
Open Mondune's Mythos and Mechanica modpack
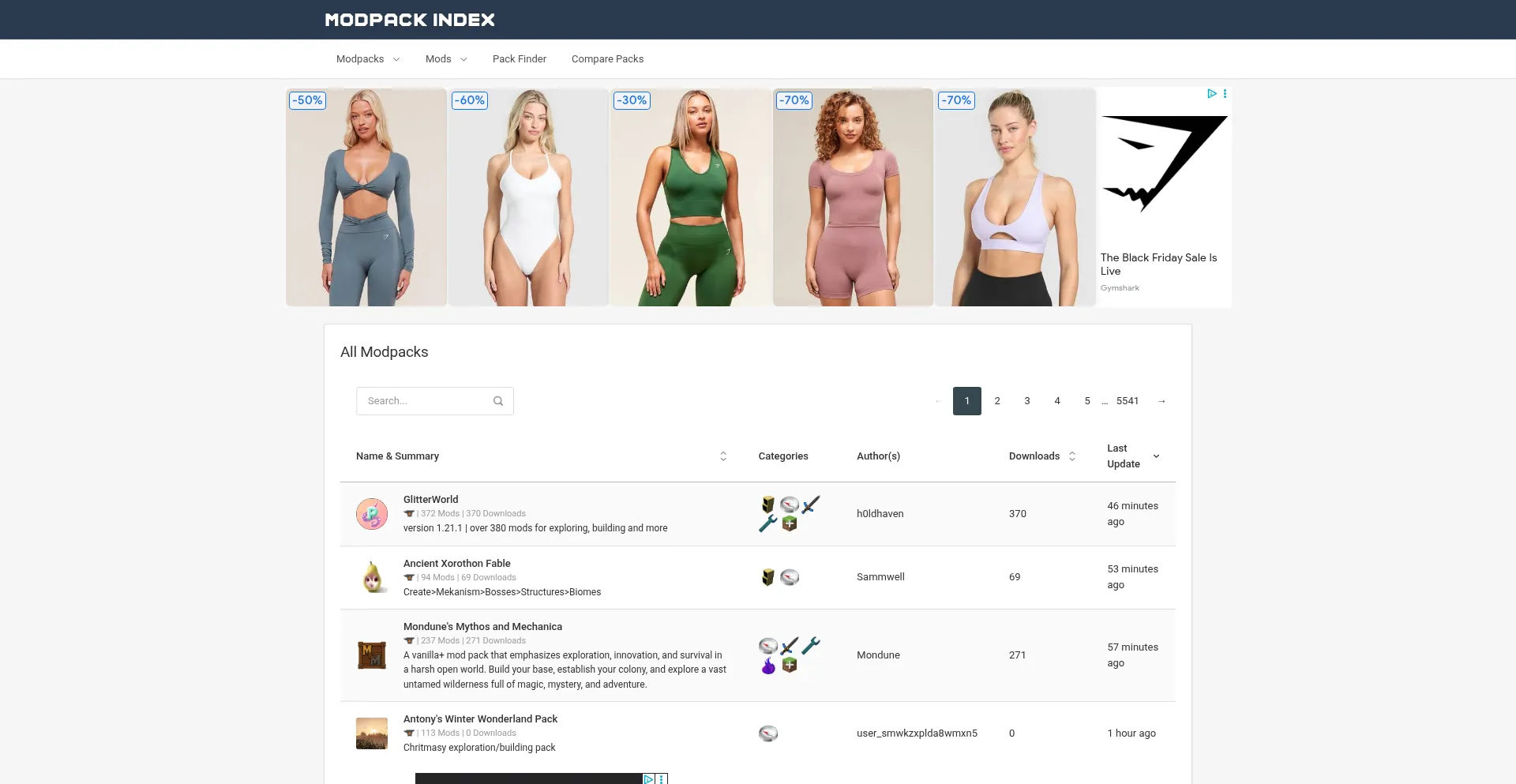(x=482, y=627)
